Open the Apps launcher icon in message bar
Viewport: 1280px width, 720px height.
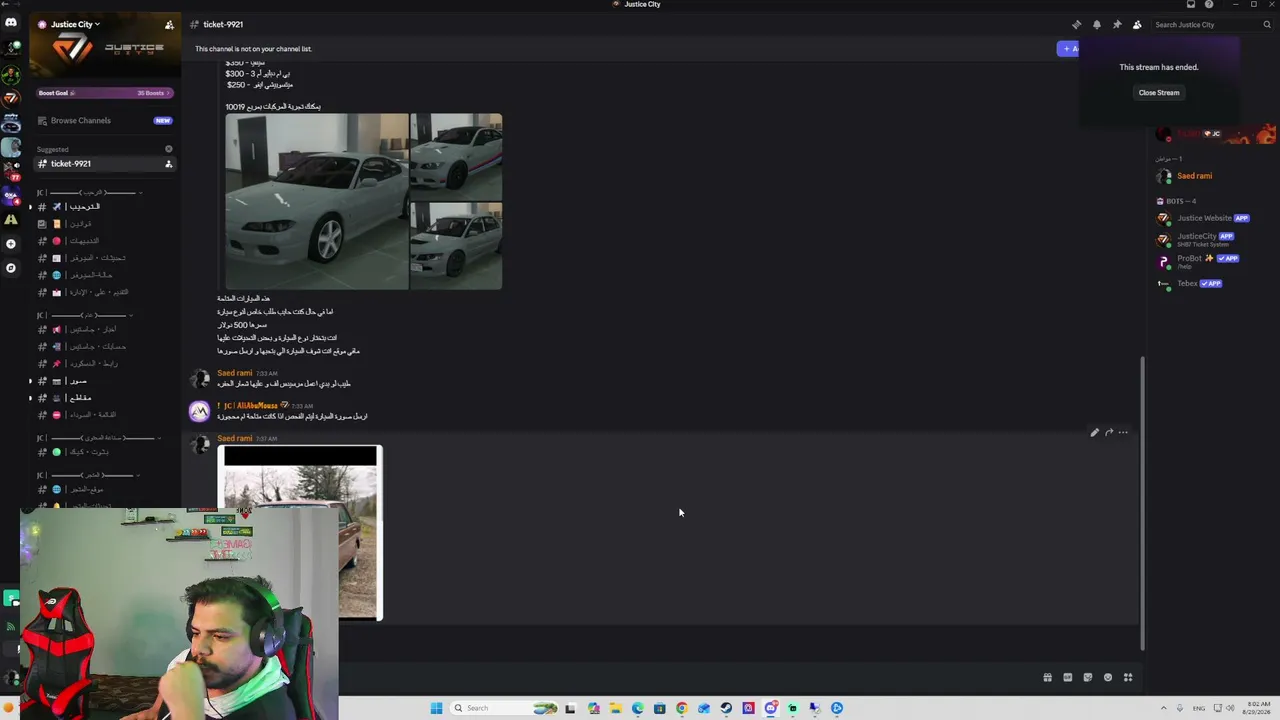[1128, 677]
